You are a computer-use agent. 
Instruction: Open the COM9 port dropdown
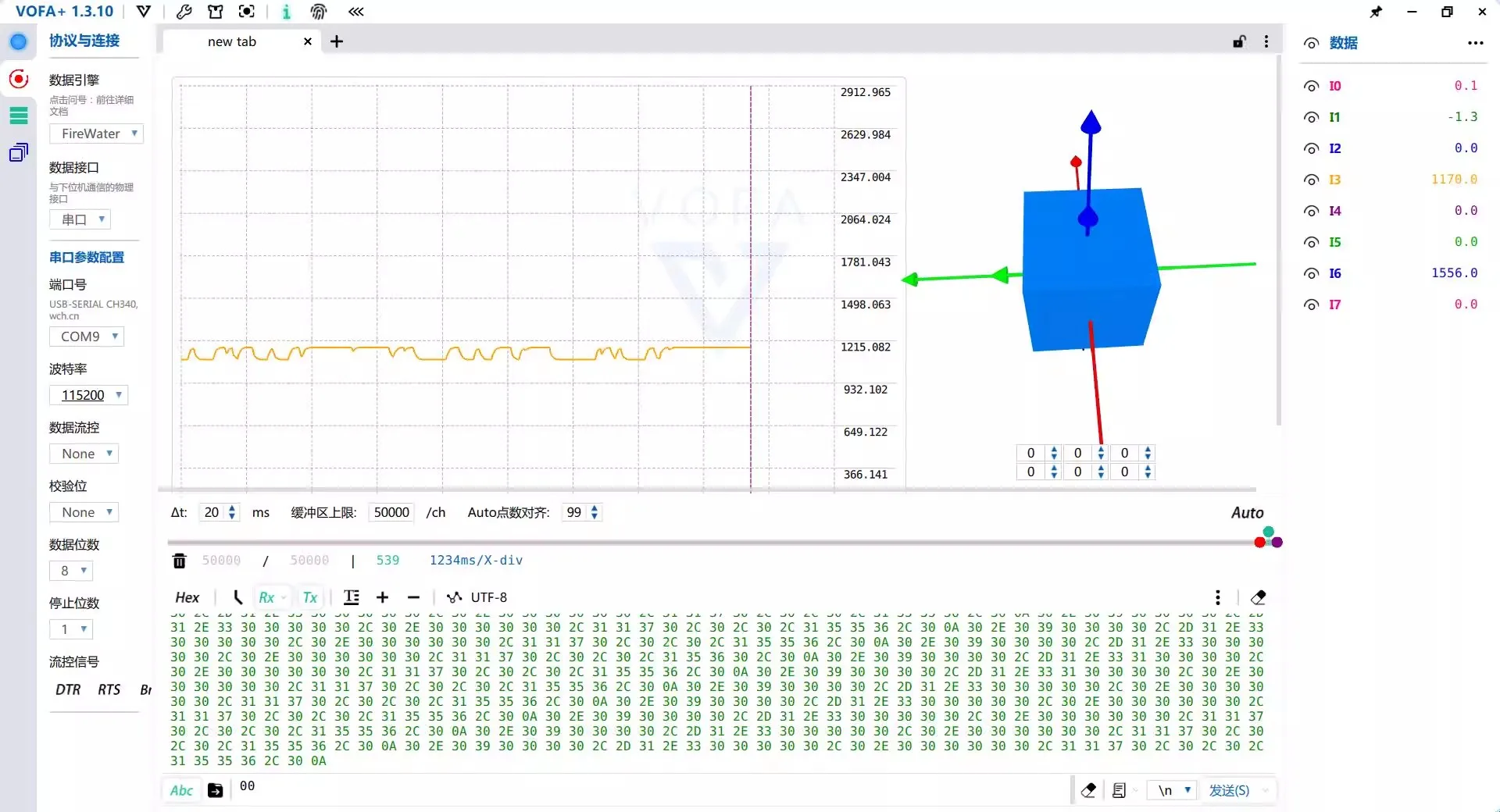[87, 337]
